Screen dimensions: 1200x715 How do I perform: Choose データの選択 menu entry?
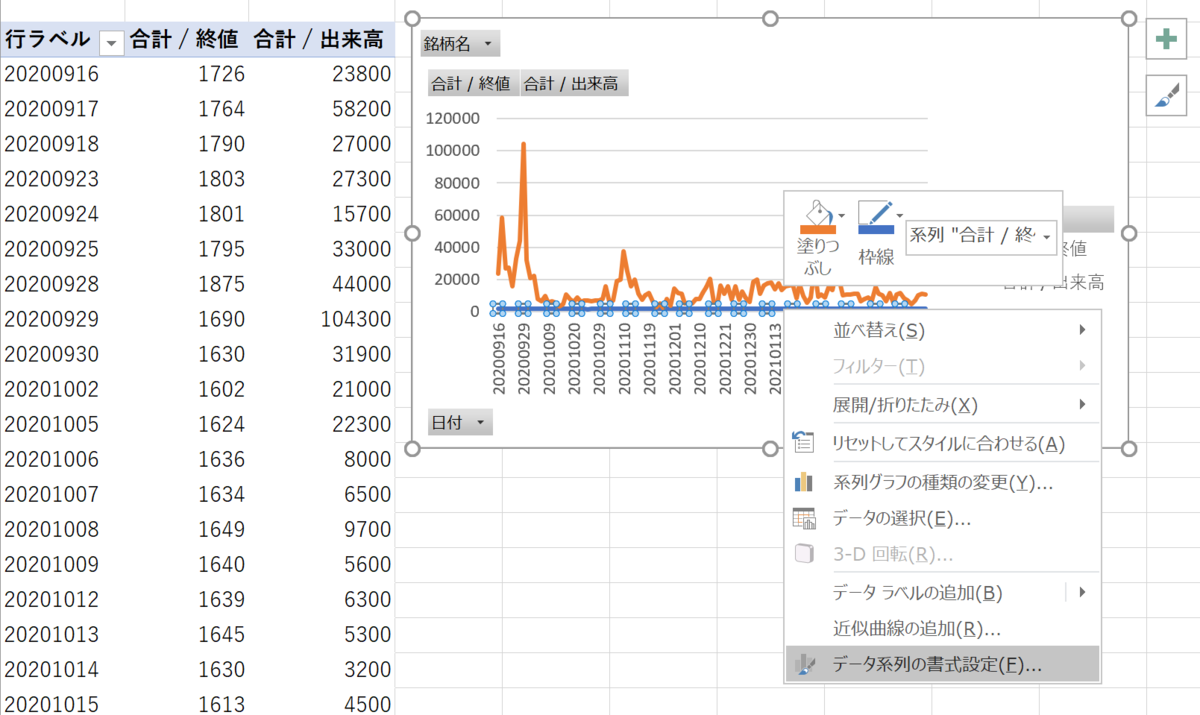pos(942,518)
